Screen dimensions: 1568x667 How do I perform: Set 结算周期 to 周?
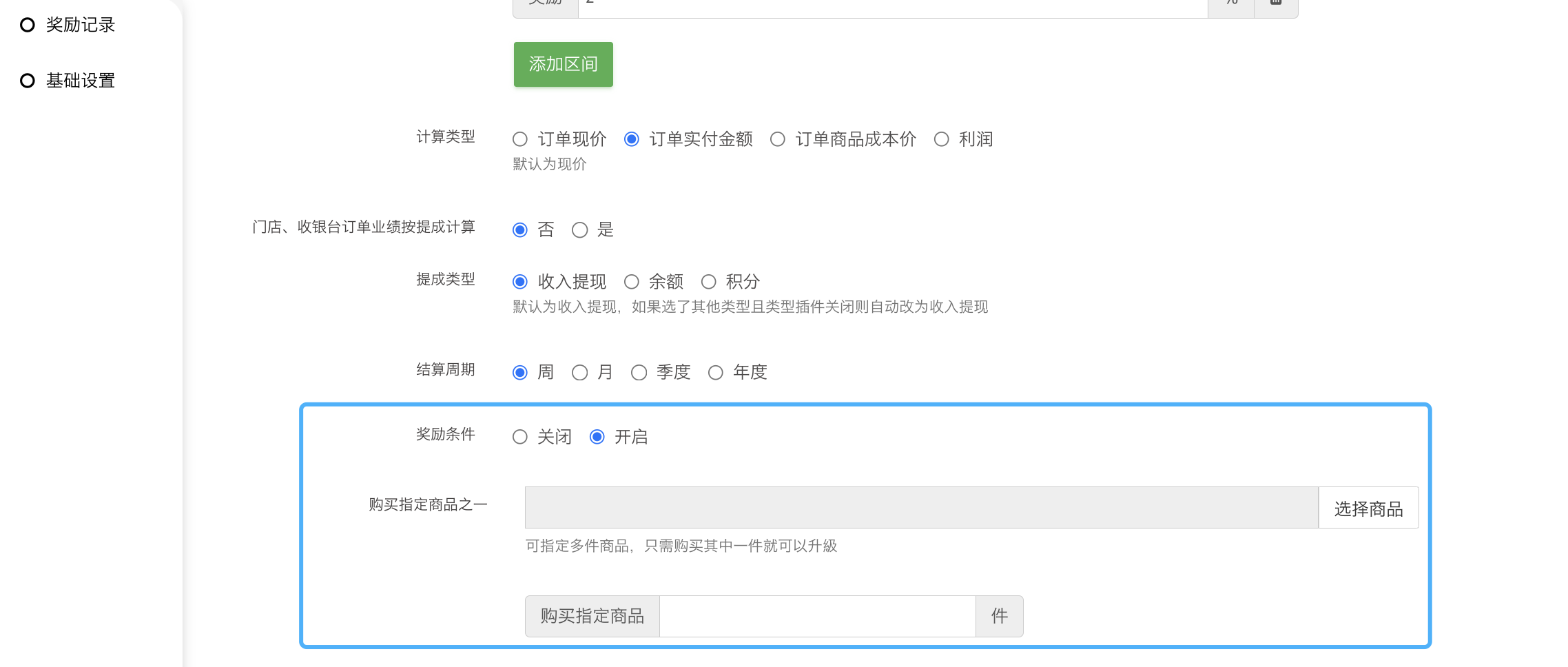click(520, 373)
